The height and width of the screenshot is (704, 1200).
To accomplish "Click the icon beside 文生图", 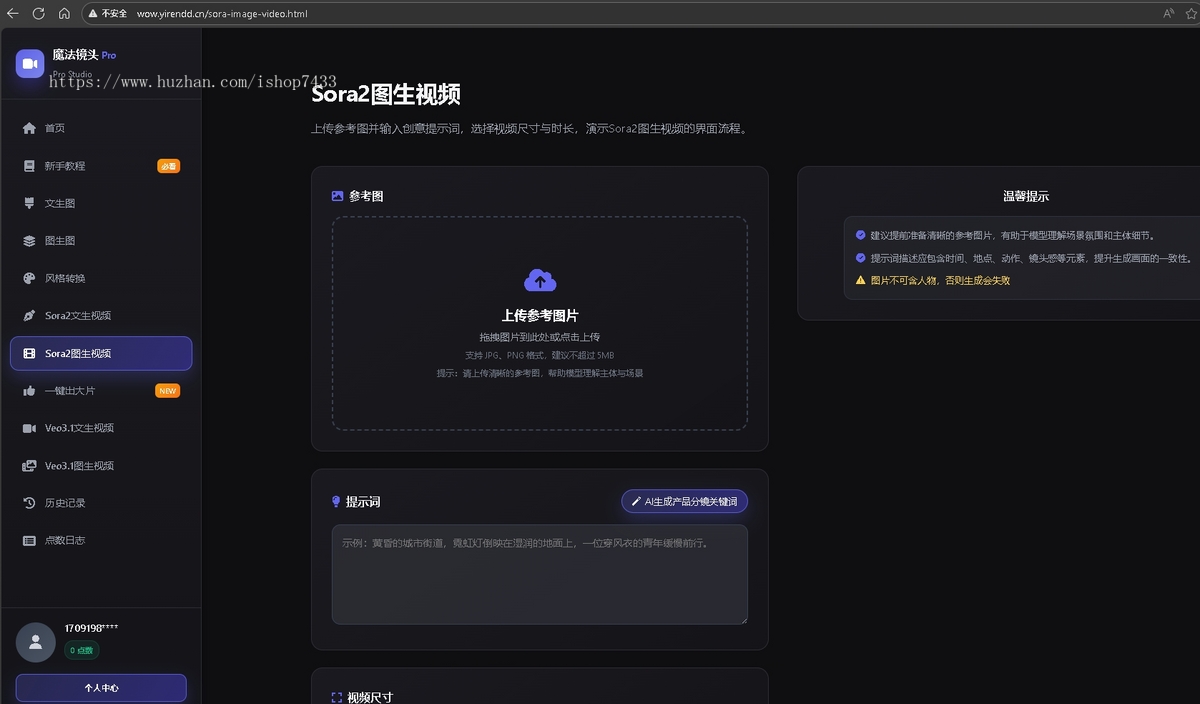I will [29, 203].
